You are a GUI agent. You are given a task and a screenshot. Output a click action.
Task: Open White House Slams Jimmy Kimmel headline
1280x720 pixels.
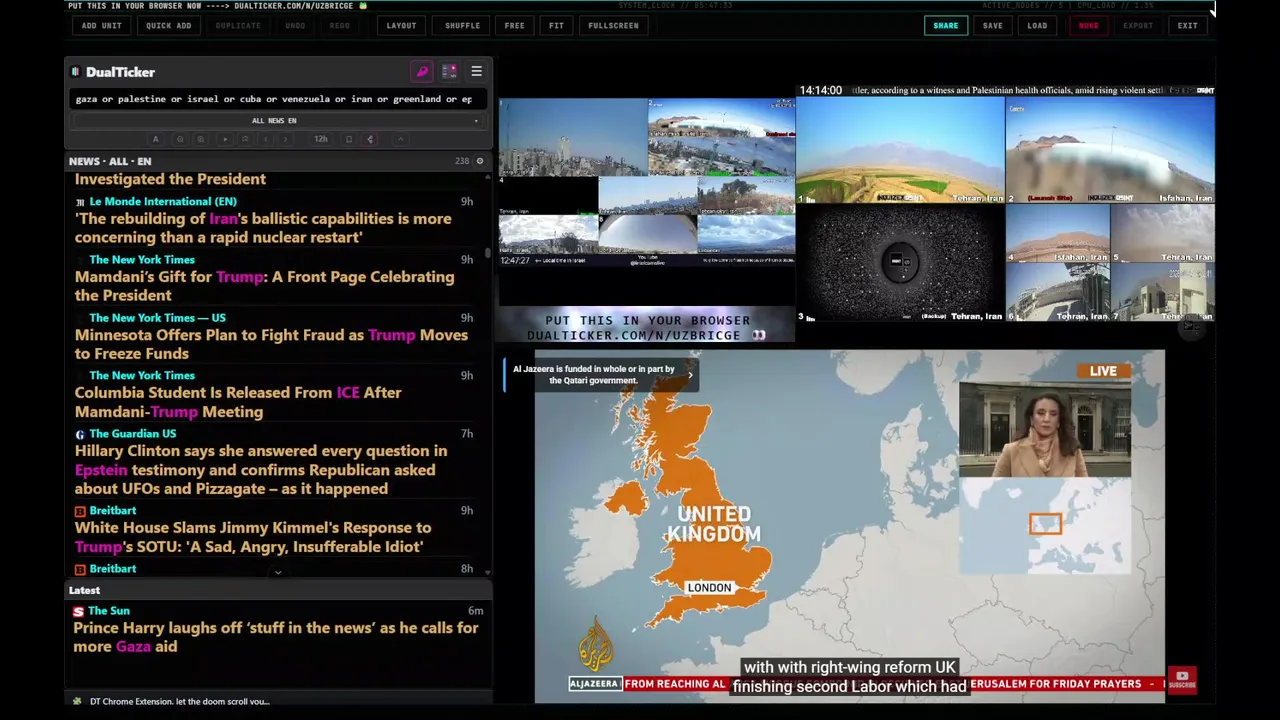click(253, 537)
